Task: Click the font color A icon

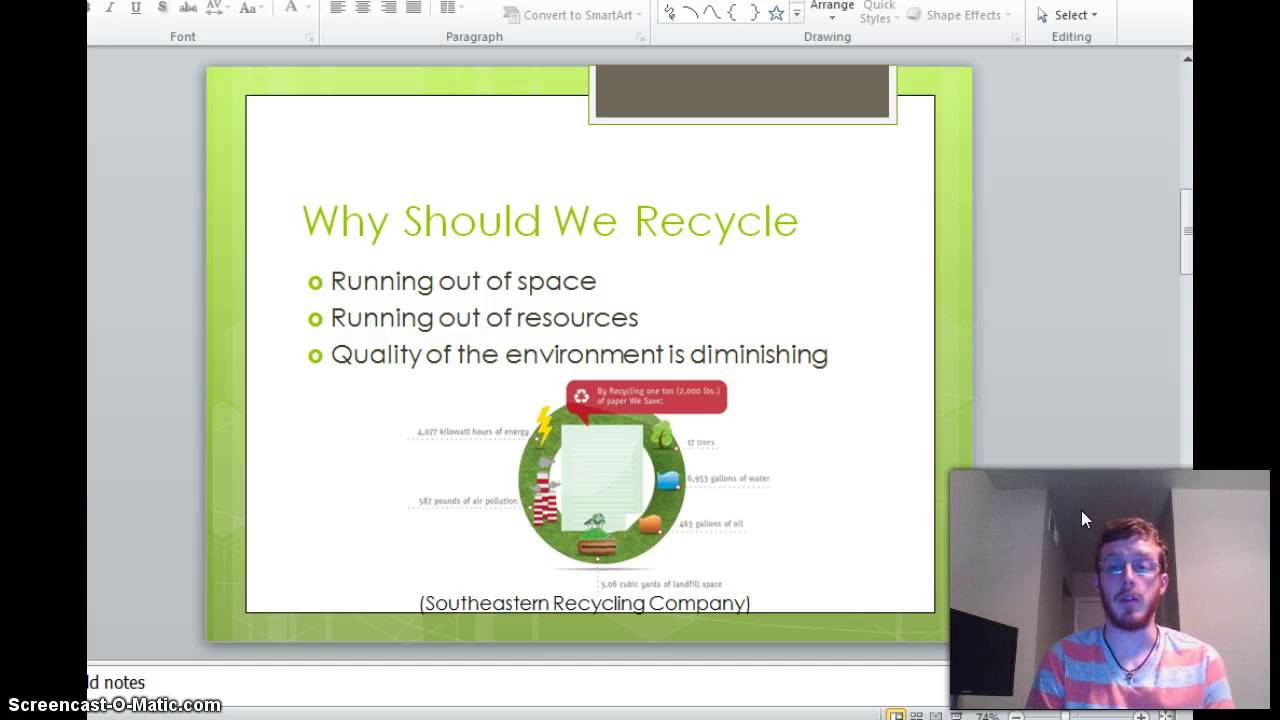Action: tap(291, 7)
